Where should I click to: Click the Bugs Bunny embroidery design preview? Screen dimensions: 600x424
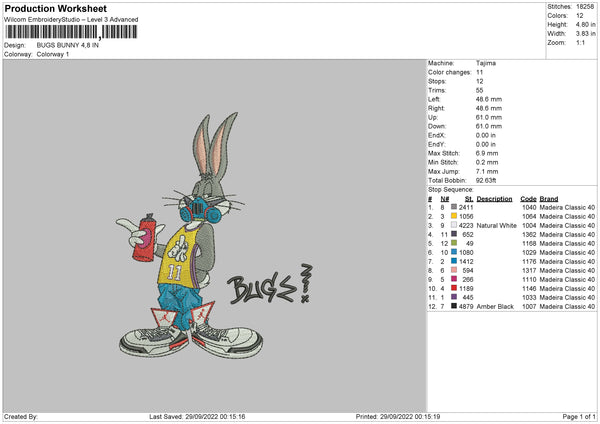click(214, 235)
